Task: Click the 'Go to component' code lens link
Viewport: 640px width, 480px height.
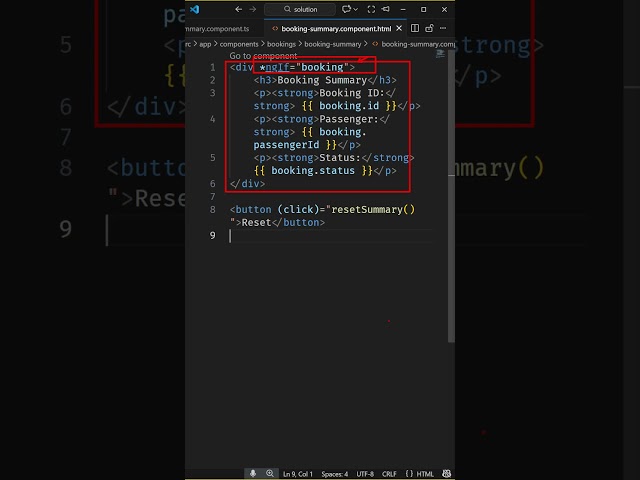Action: tap(263, 56)
